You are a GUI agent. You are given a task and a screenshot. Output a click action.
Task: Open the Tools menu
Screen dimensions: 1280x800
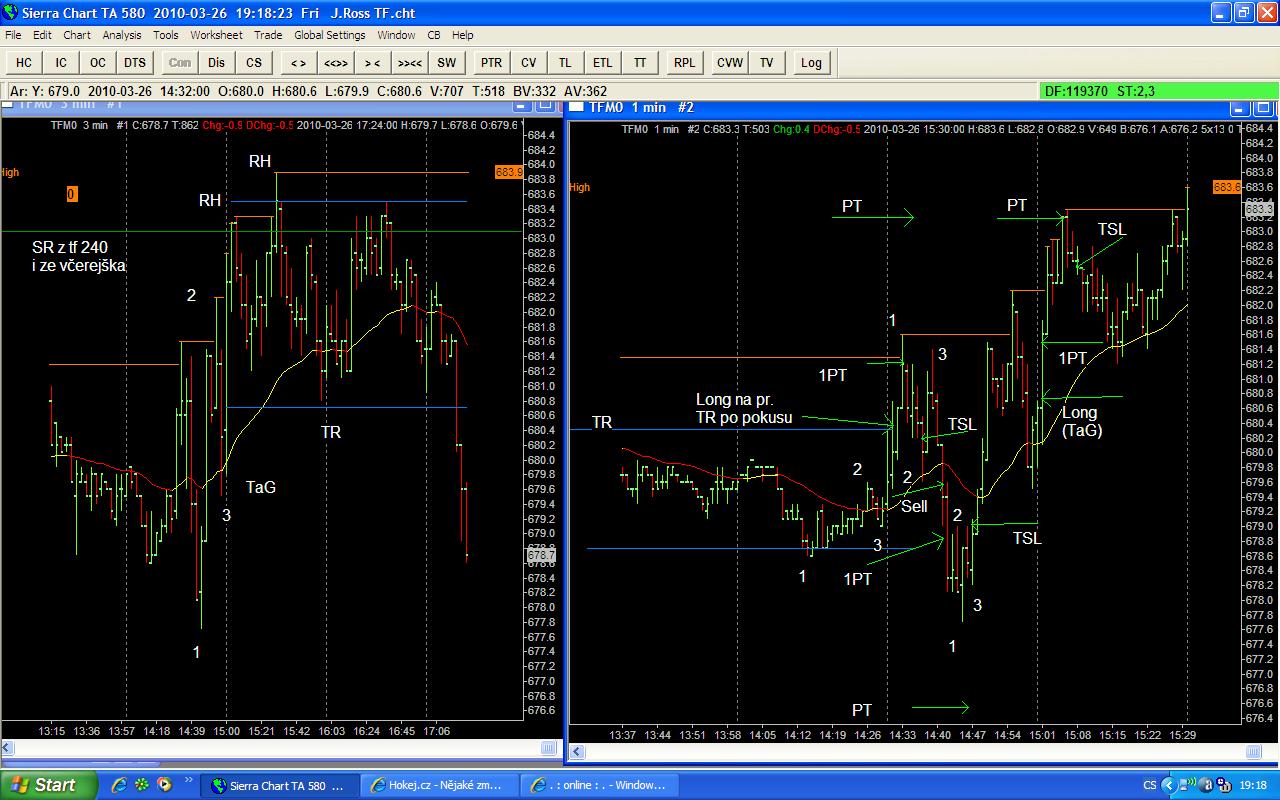coord(166,35)
